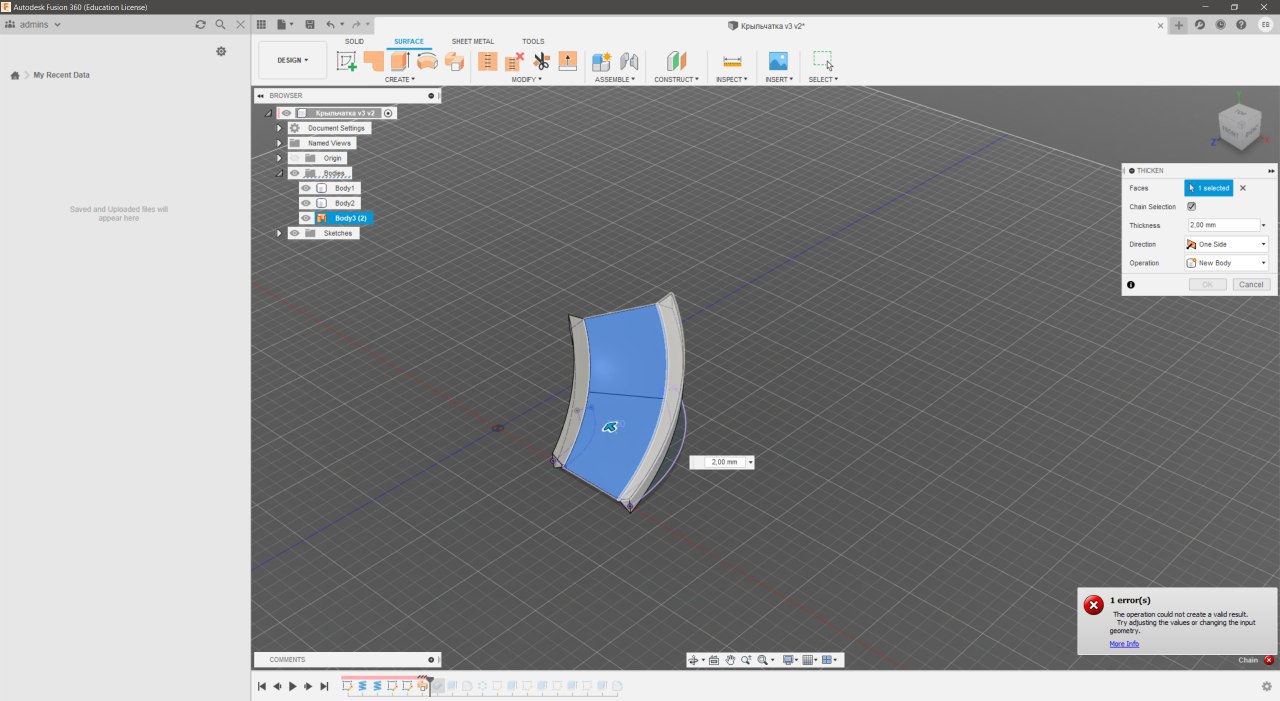
Task: Click the Joint tool icon
Action: pyautogui.click(x=629, y=62)
